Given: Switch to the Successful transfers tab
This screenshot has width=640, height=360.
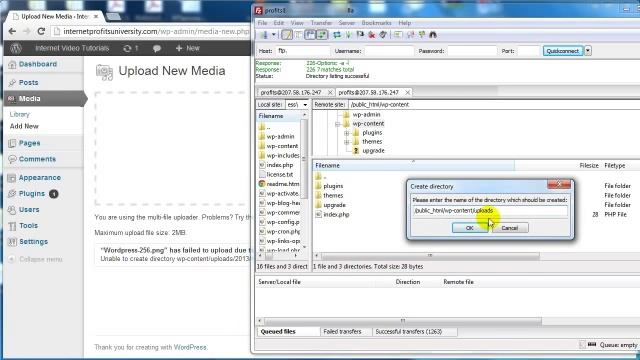Looking at the screenshot, I should point(409,332).
